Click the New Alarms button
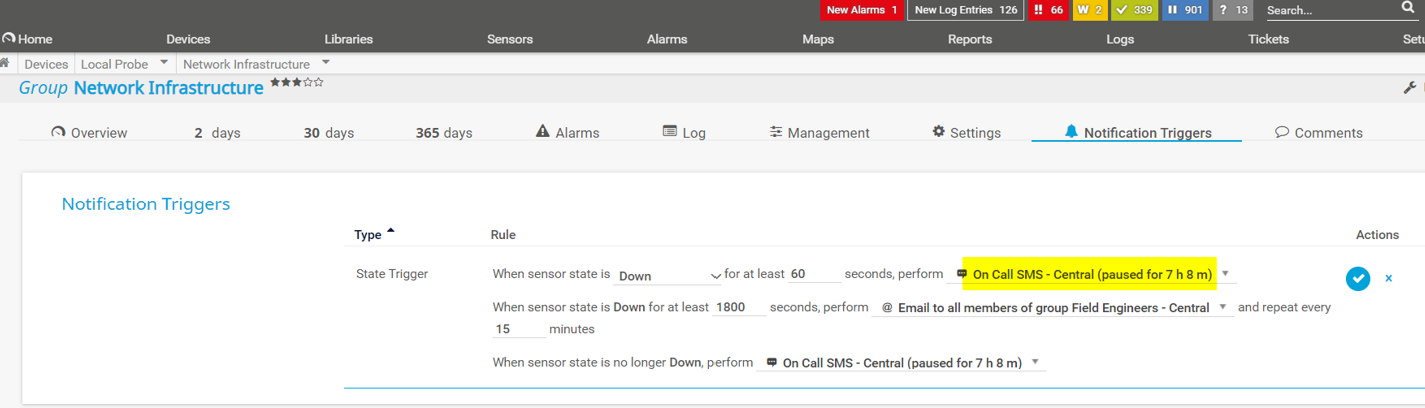Viewport: 1425px width, 408px height. (x=861, y=10)
